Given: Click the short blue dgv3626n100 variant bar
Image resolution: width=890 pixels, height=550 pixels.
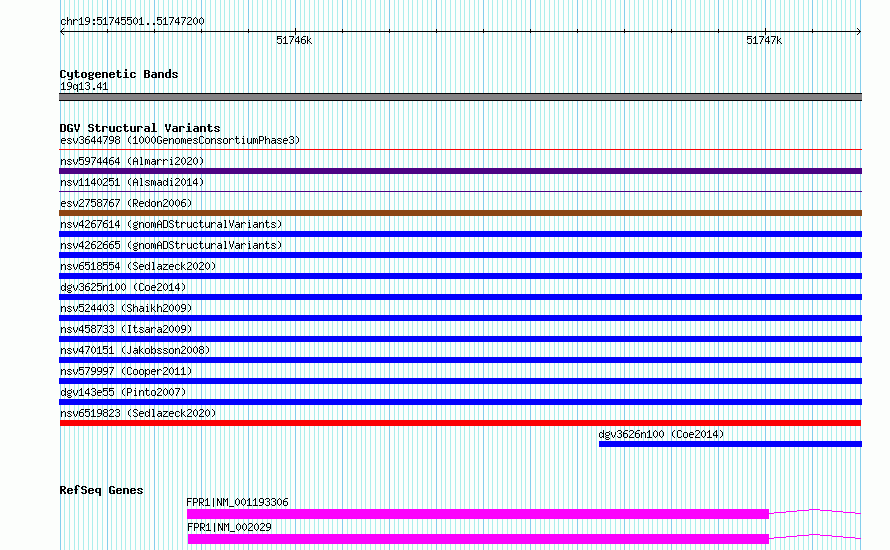Looking at the screenshot, I should coord(731,444).
